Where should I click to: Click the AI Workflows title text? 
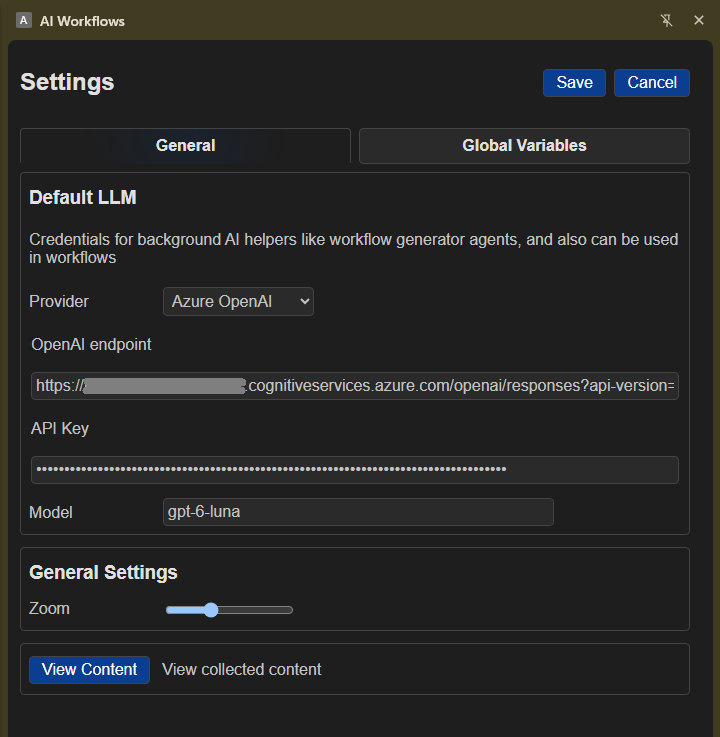82,21
